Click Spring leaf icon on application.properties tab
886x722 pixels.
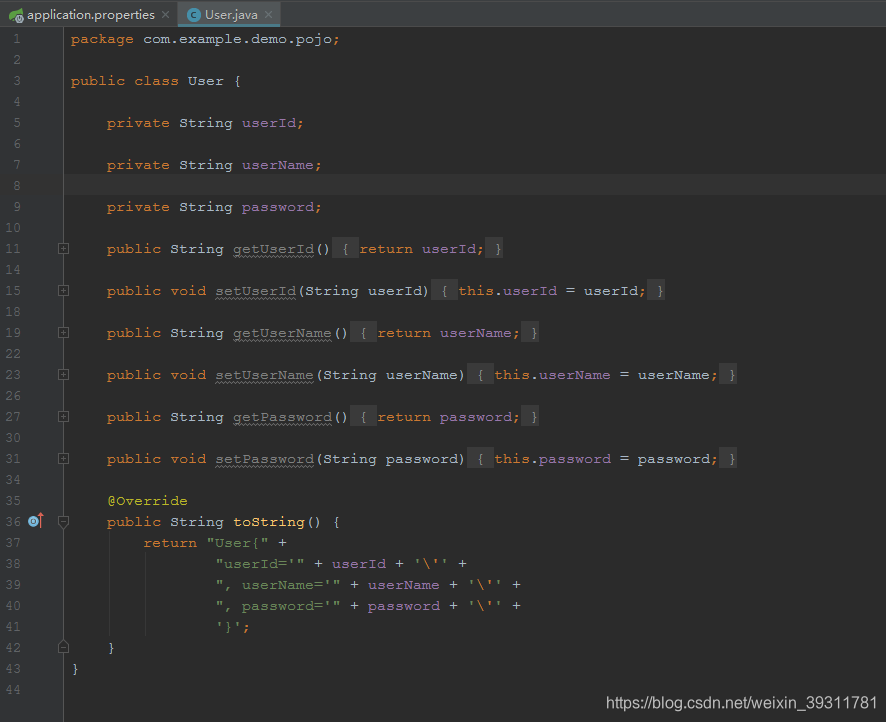16,15
